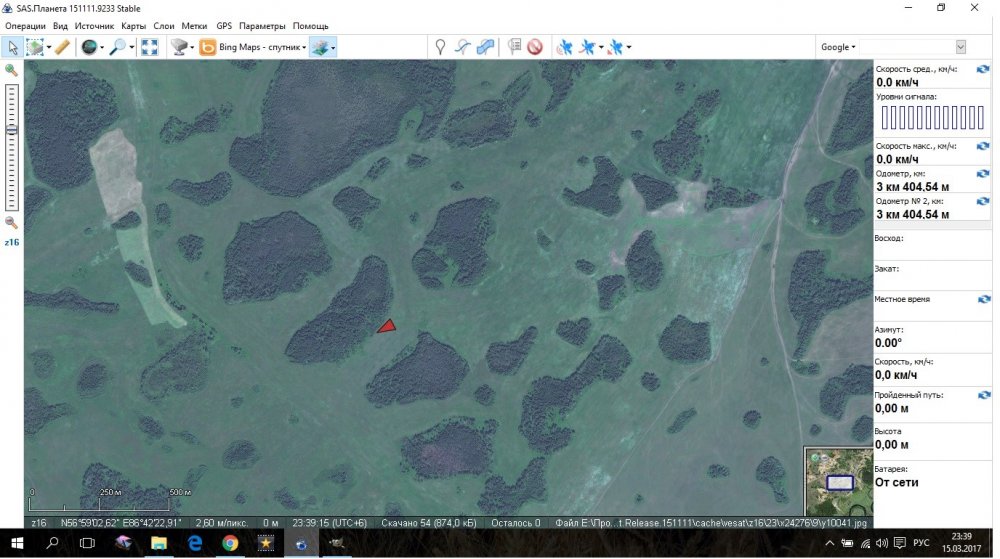Open the Операции menu
Screen dimensions: 1000x559
point(25,25)
